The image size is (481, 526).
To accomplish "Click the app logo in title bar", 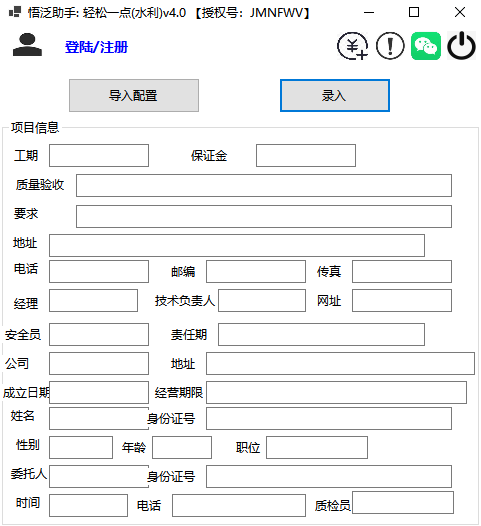I will pos(15,12).
